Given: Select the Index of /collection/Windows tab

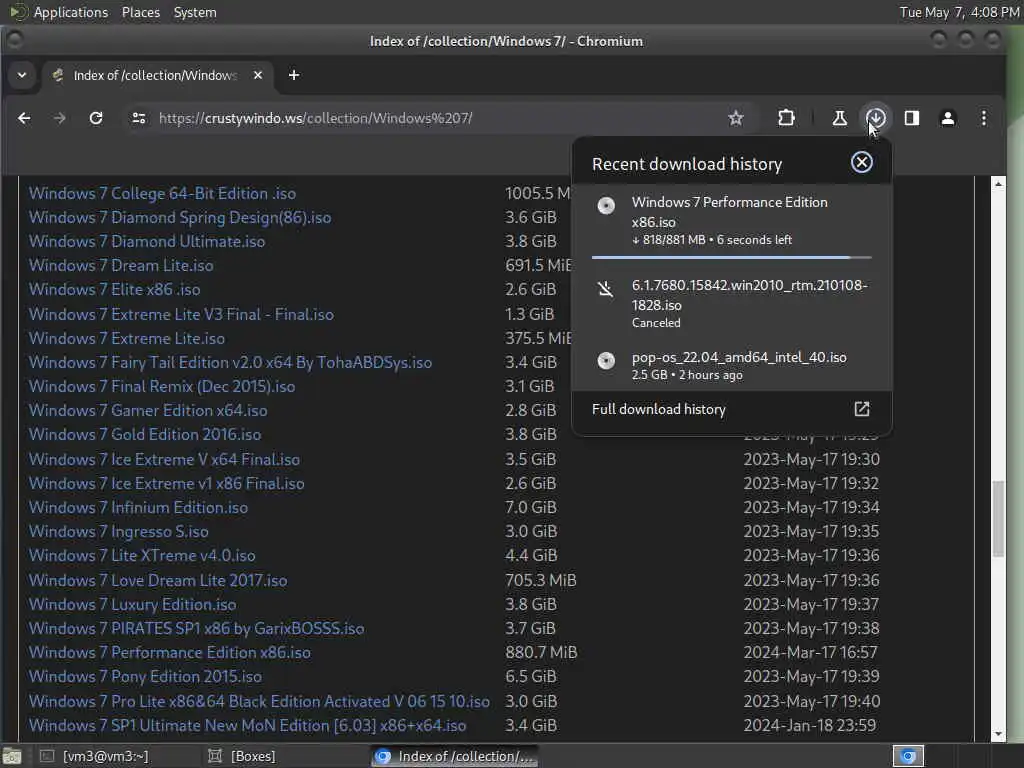Looking at the screenshot, I should pos(157,75).
